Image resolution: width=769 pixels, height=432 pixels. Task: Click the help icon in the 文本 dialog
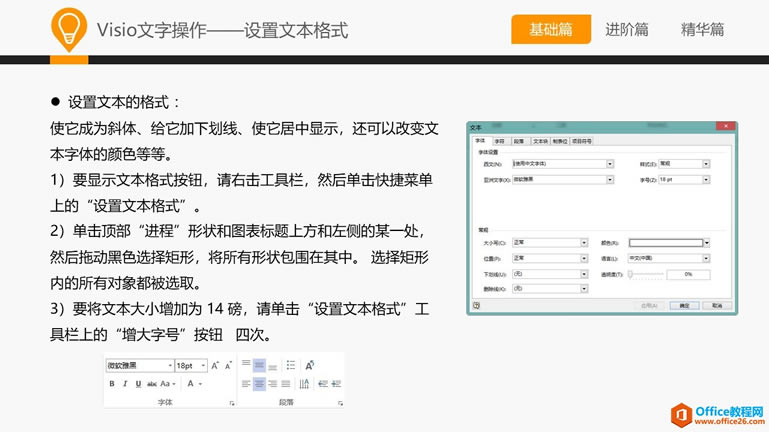click(476, 305)
